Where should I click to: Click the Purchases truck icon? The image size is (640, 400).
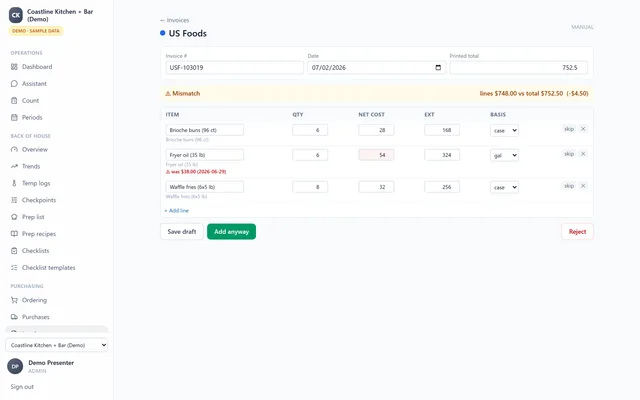click(14, 317)
